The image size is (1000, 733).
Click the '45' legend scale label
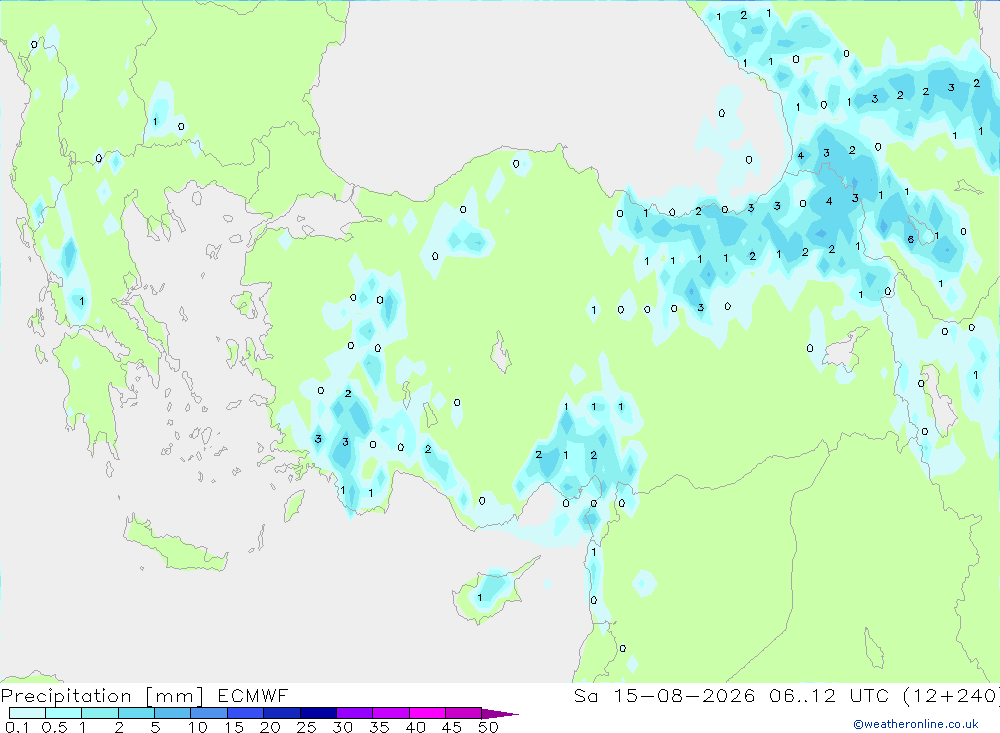pyautogui.click(x=452, y=727)
